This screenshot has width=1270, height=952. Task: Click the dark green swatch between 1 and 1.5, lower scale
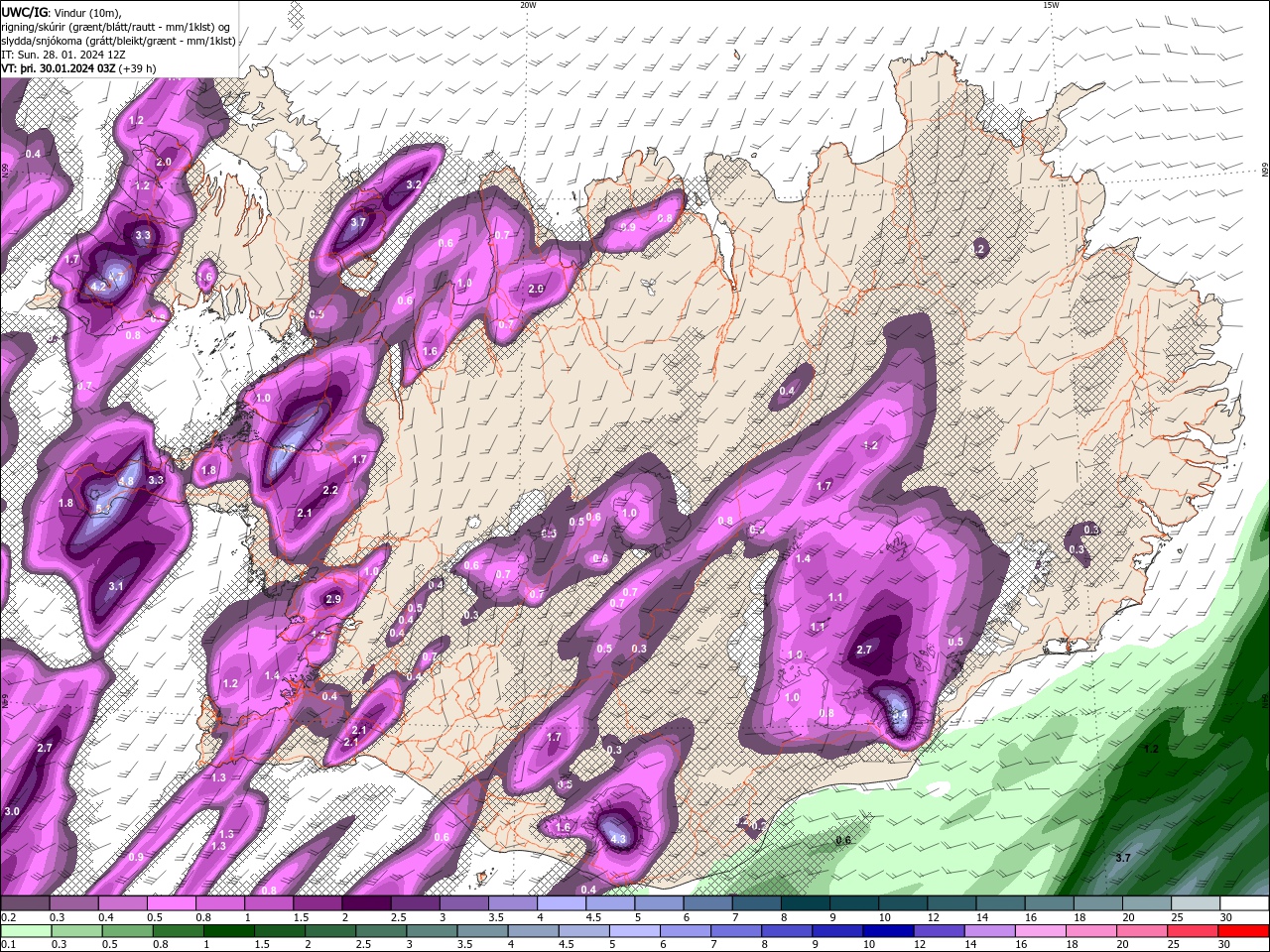coord(228,931)
